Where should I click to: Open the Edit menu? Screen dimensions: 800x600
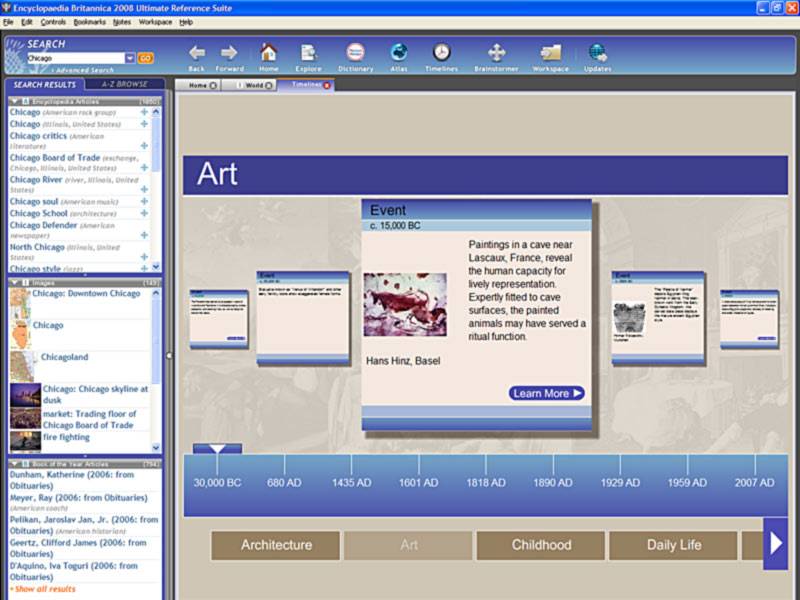[27, 22]
